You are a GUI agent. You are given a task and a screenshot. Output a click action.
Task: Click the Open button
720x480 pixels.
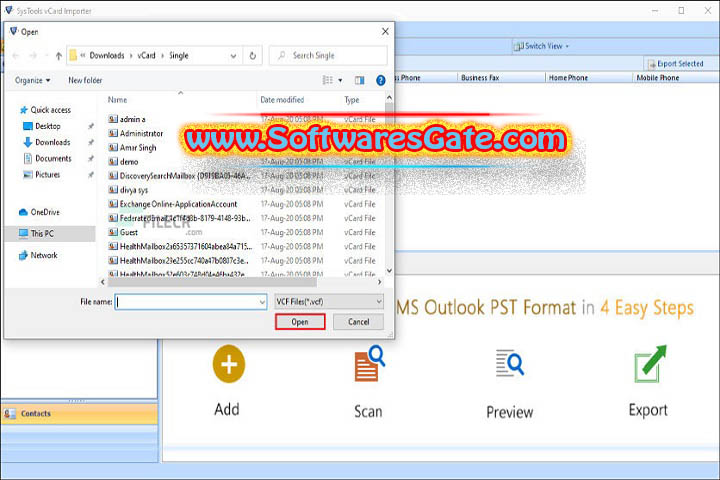300,322
